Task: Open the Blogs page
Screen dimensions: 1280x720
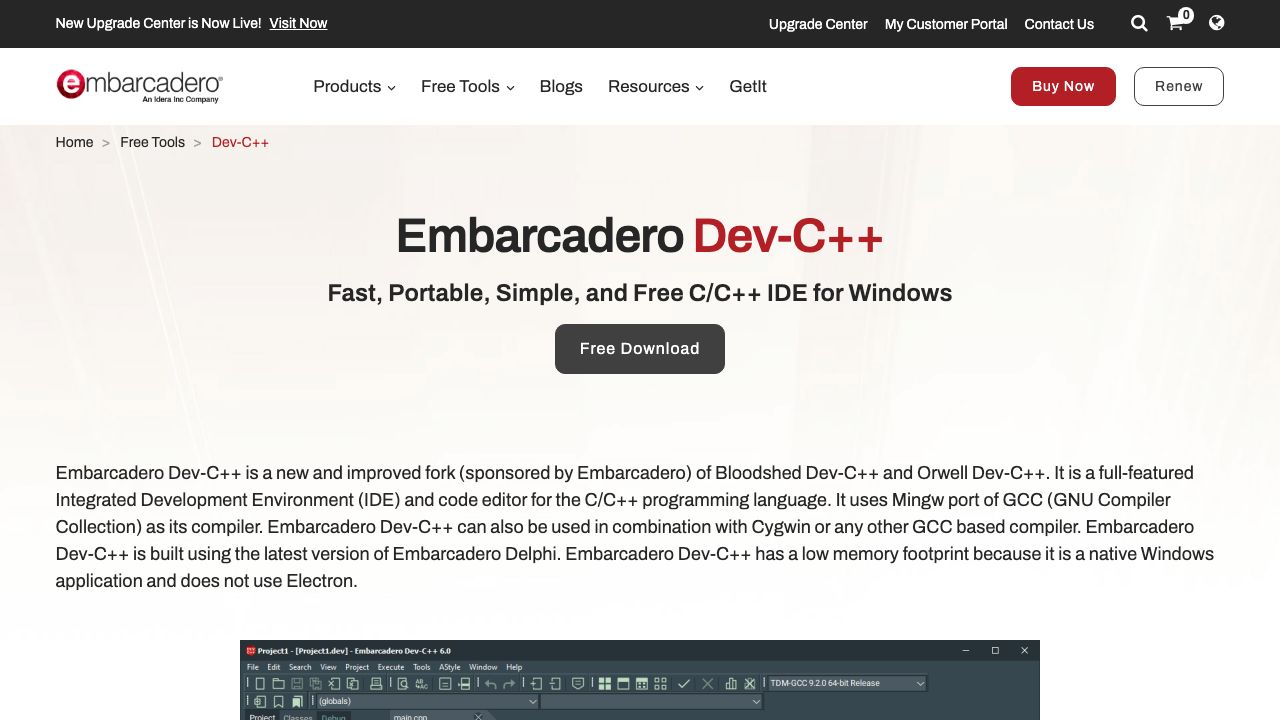Action: pyautogui.click(x=561, y=86)
